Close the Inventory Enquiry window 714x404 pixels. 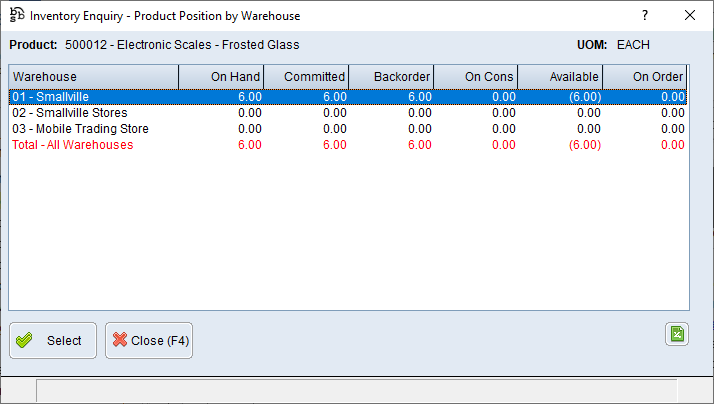point(689,16)
